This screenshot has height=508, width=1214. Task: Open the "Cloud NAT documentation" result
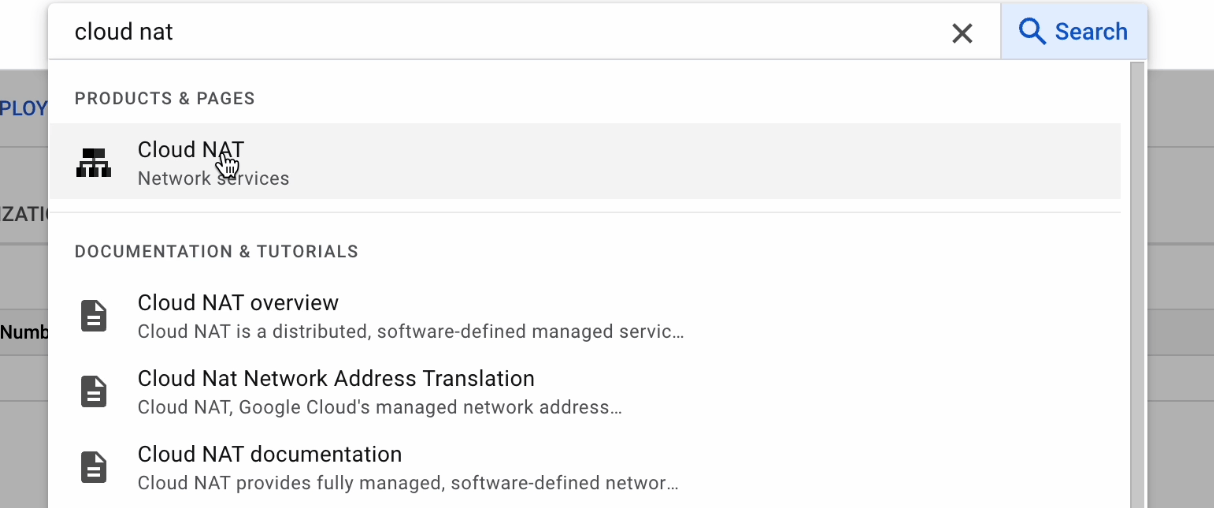coord(270,455)
